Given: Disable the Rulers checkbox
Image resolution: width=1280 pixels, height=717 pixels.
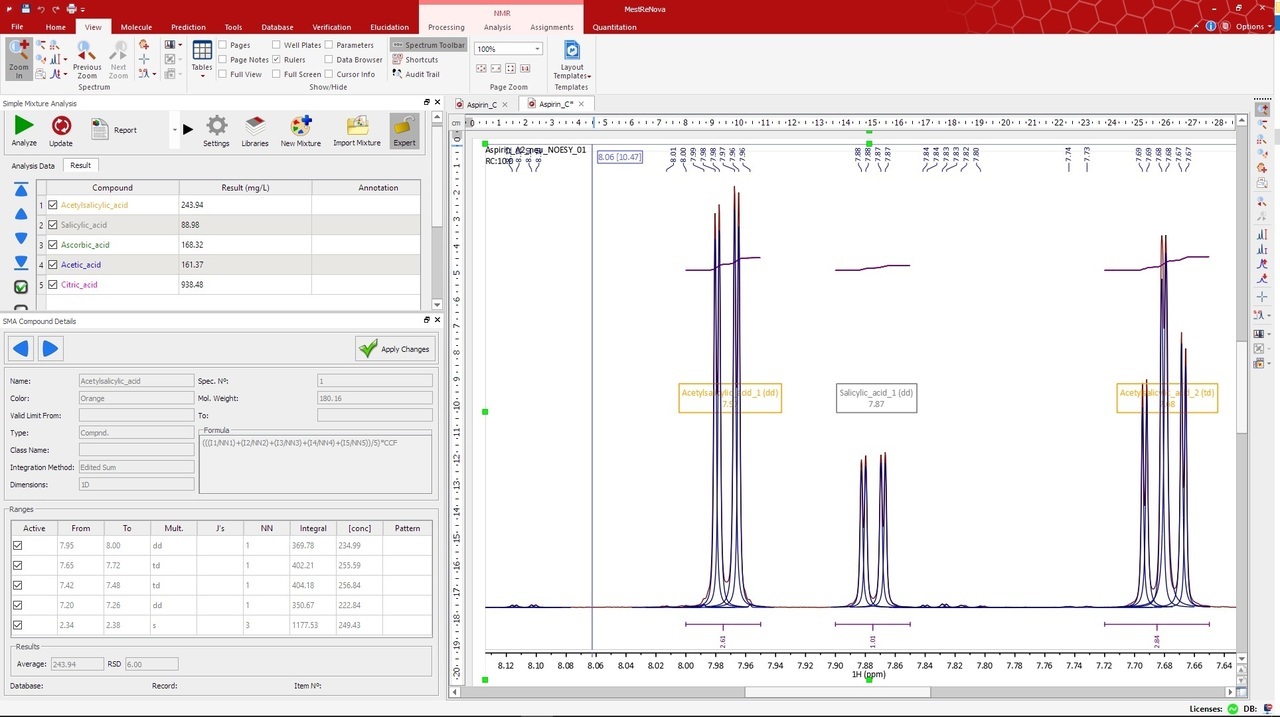Looking at the screenshot, I should pyautogui.click(x=276, y=60).
